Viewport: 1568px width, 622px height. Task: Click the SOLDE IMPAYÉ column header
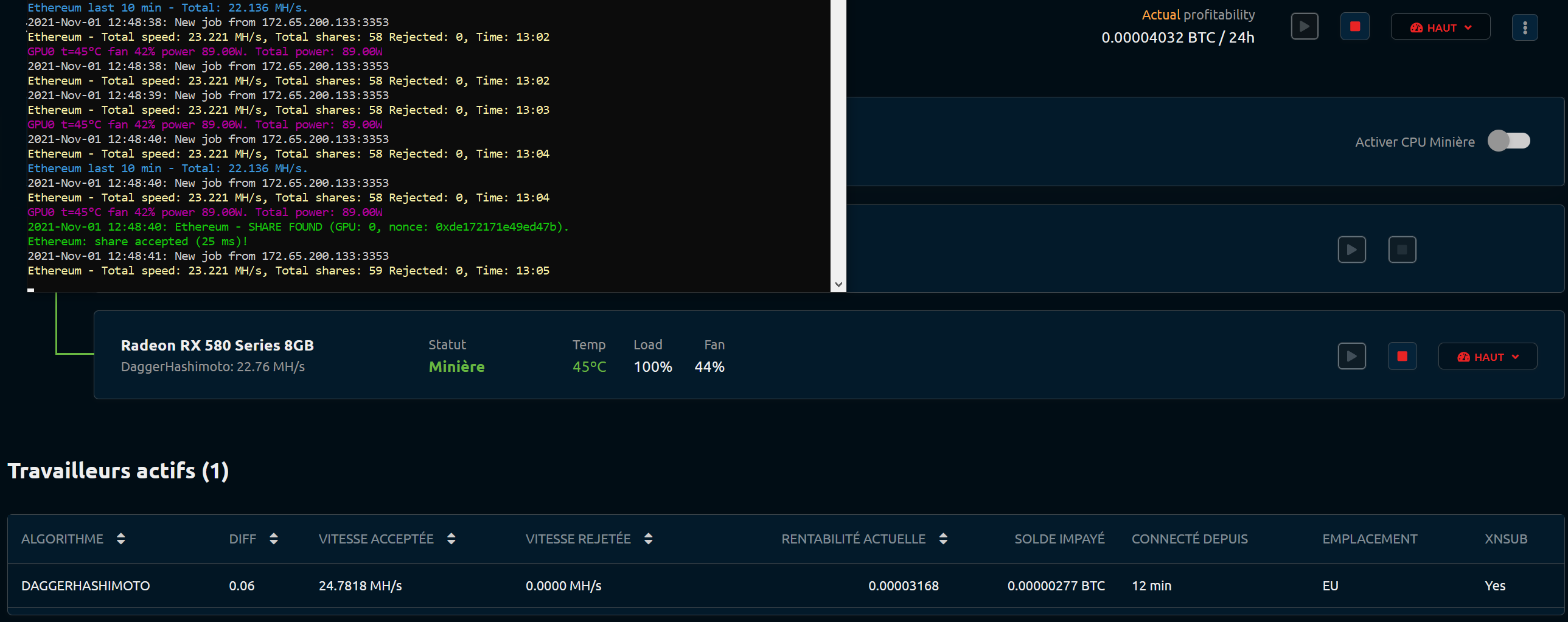[x=1059, y=539]
